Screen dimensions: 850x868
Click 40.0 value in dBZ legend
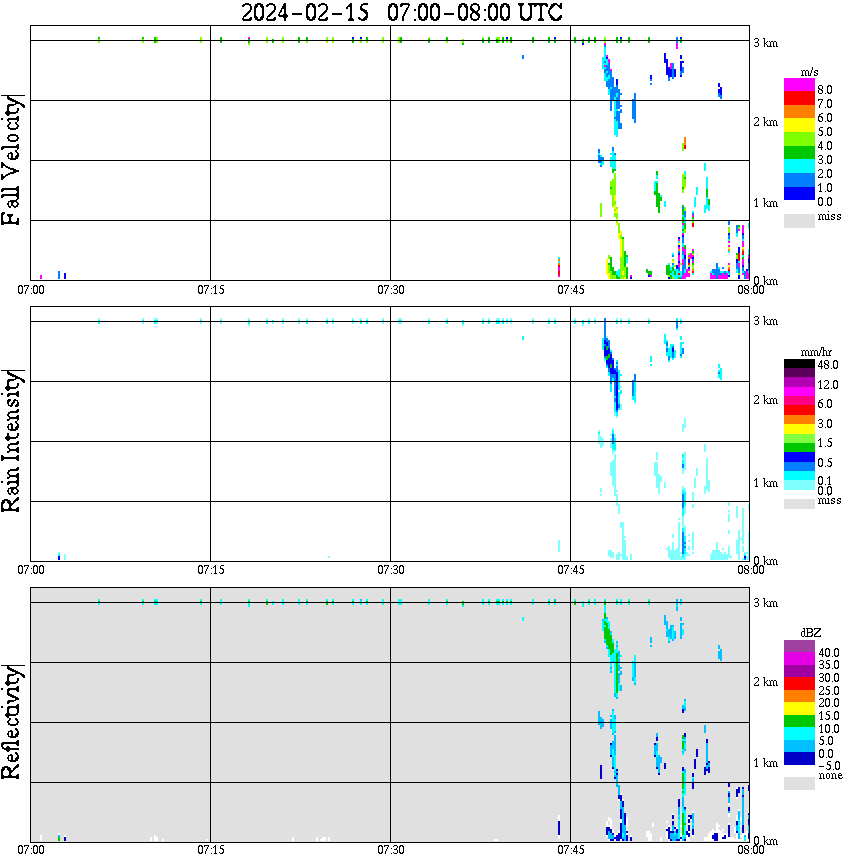(828, 653)
